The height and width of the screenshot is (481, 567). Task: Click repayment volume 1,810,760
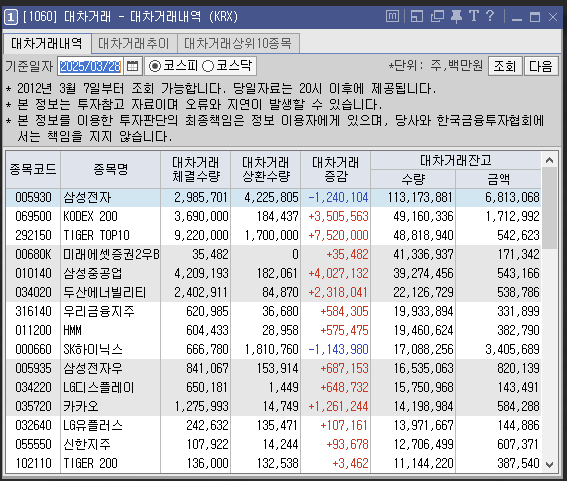(272, 349)
